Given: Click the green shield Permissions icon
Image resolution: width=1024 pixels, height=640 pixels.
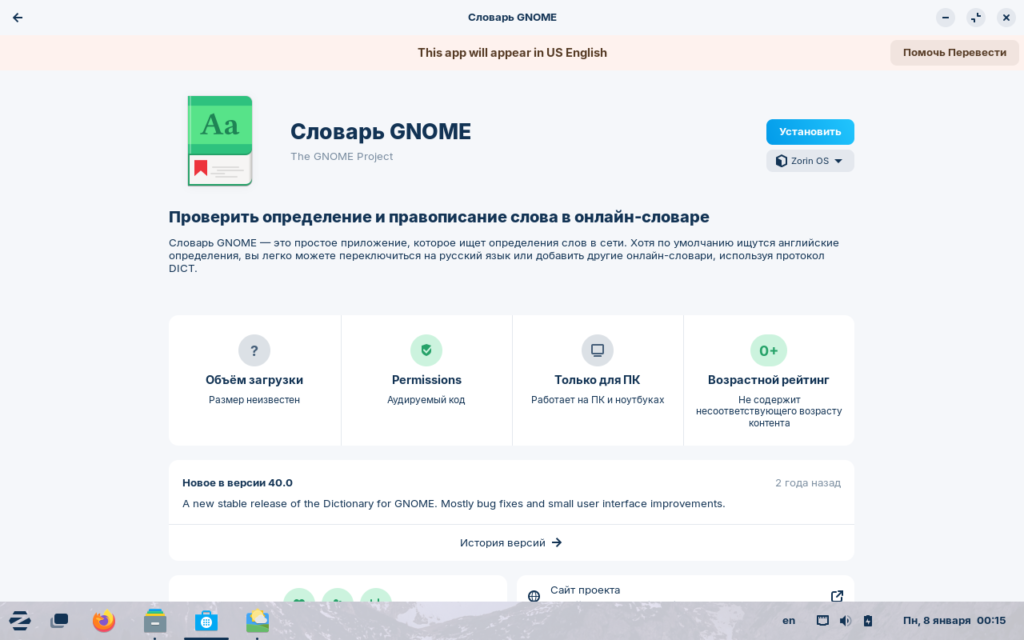Looking at the screenshot, I should [426, 351].
